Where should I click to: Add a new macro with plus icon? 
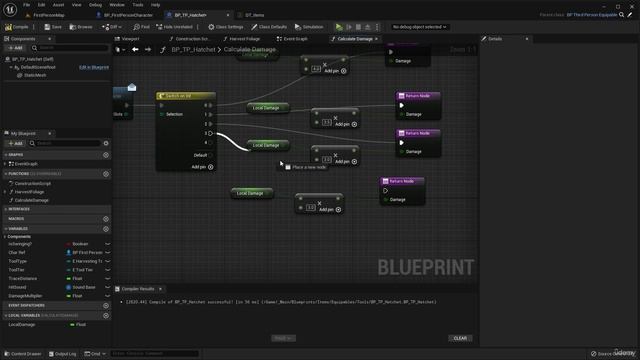coord(106,219)
